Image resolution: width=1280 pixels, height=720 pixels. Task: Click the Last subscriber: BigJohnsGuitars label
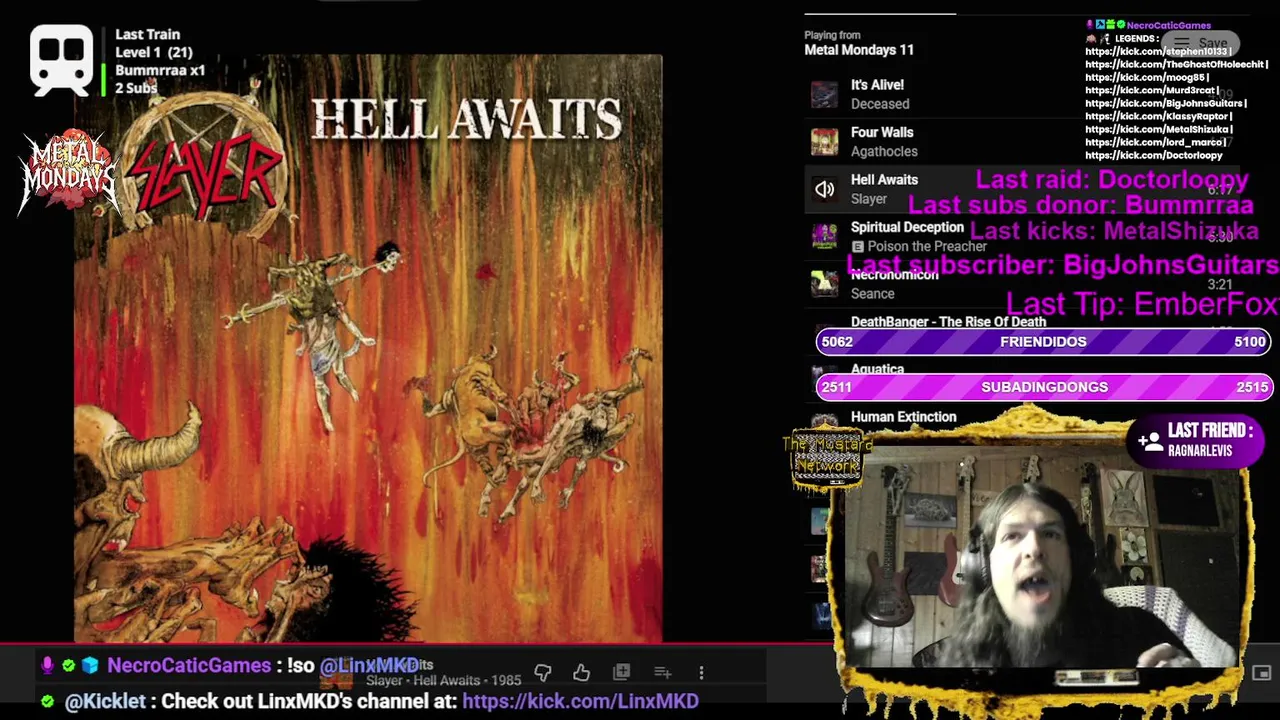click(x=1062, y=266)
